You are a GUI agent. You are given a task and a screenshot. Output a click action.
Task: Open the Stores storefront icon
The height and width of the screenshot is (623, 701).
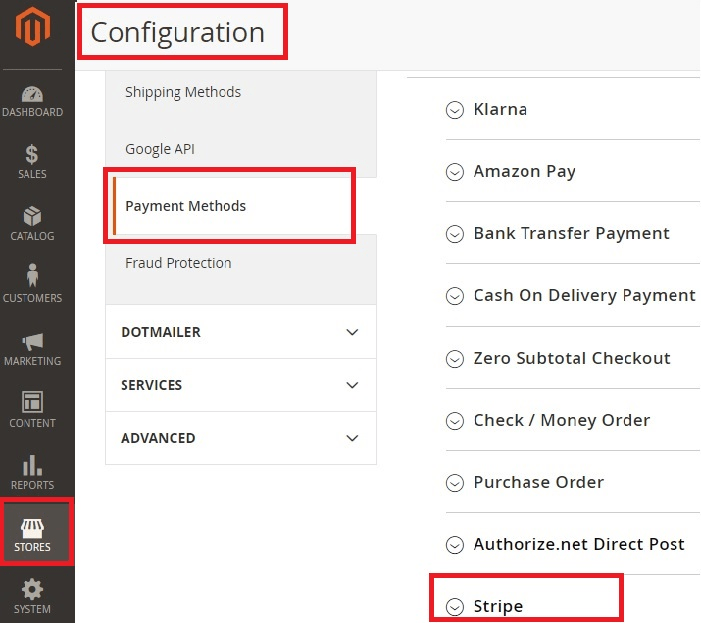[34, 530]
